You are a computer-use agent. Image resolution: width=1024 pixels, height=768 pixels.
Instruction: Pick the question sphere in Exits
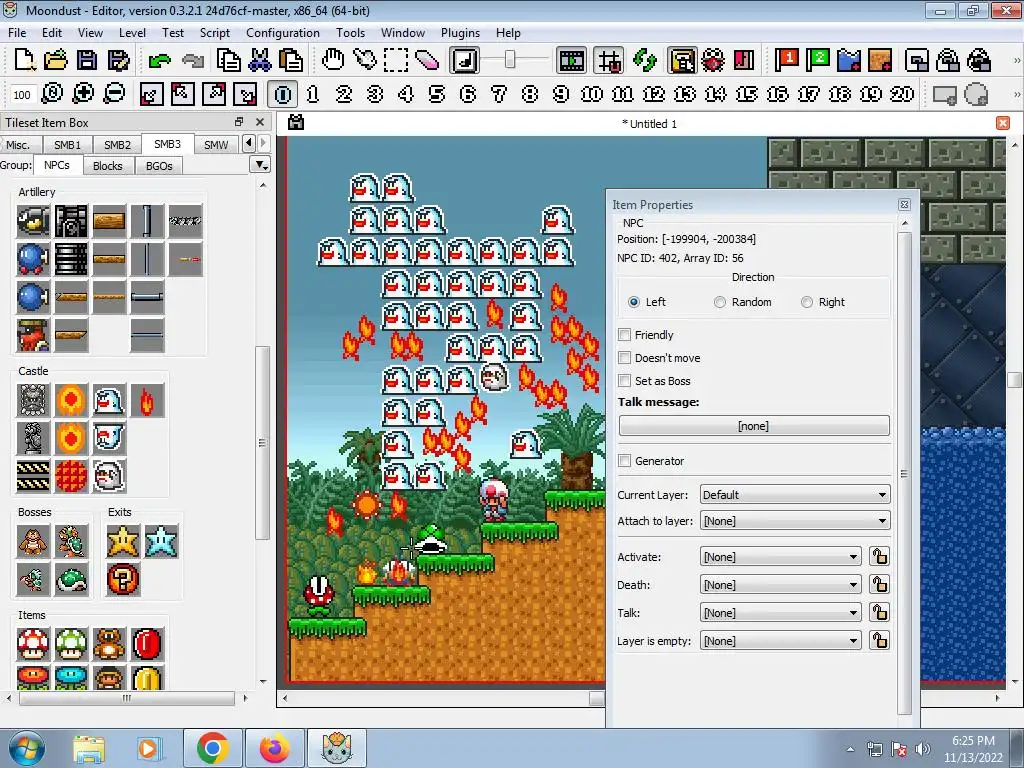point(123,579)
